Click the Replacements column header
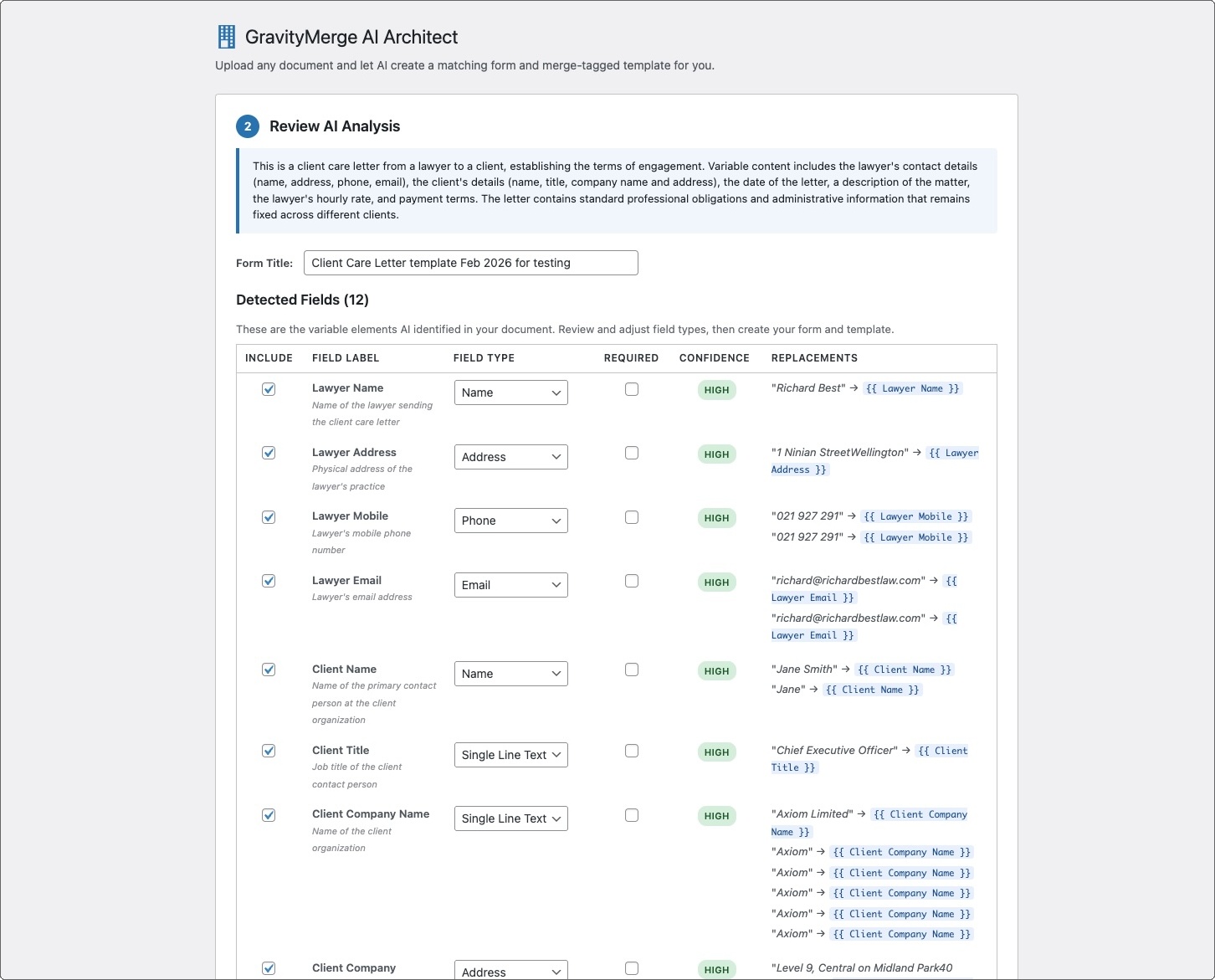1215x980 pixels. click(x=814, y=358)
